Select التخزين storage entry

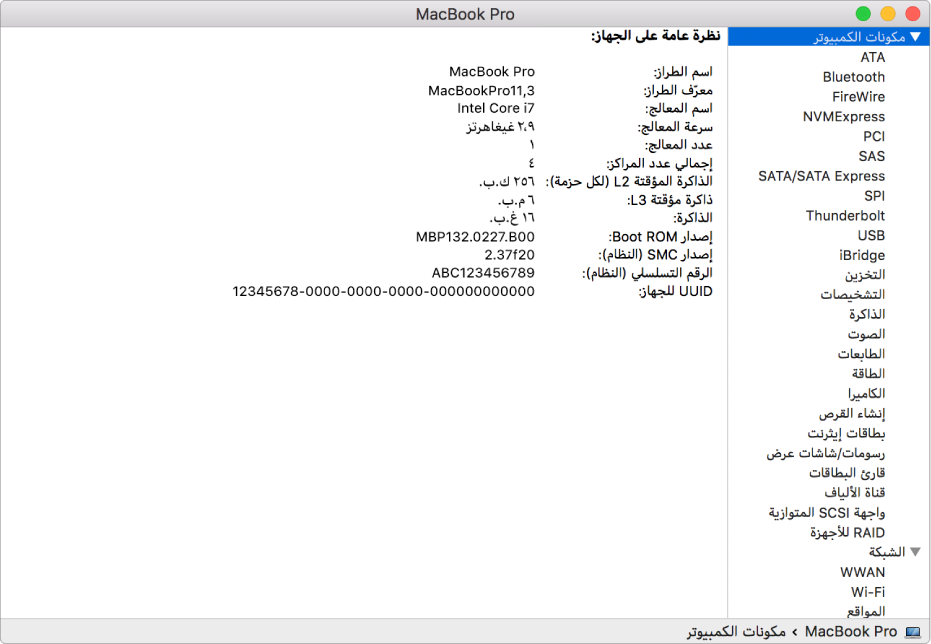pyautogui.click(x=865, y=275)
